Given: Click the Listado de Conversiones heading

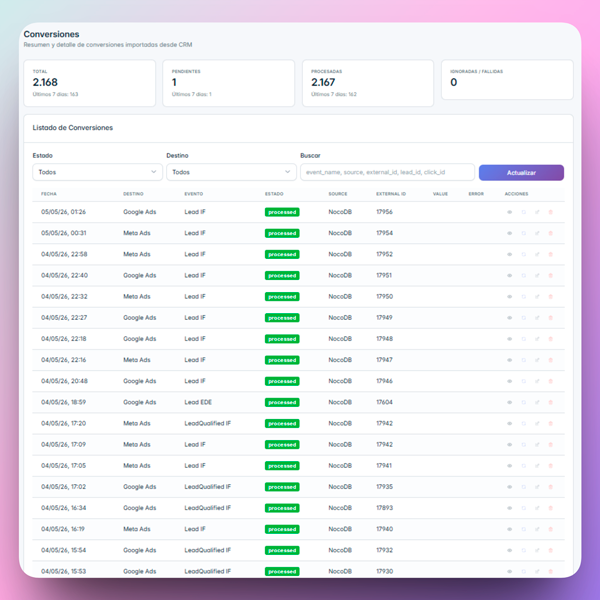Looking at the screenshot, I should coord(72,128).
